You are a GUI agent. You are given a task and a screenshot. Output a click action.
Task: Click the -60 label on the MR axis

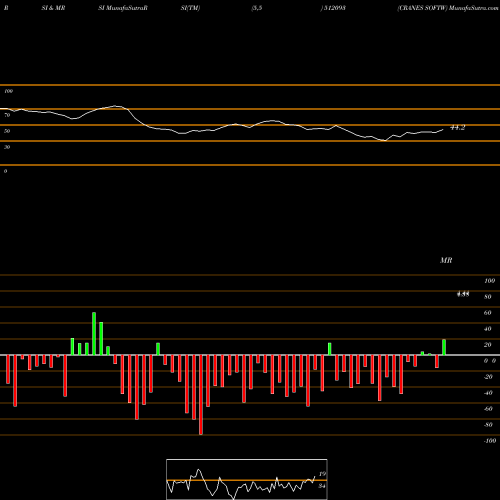pos(488,409)
